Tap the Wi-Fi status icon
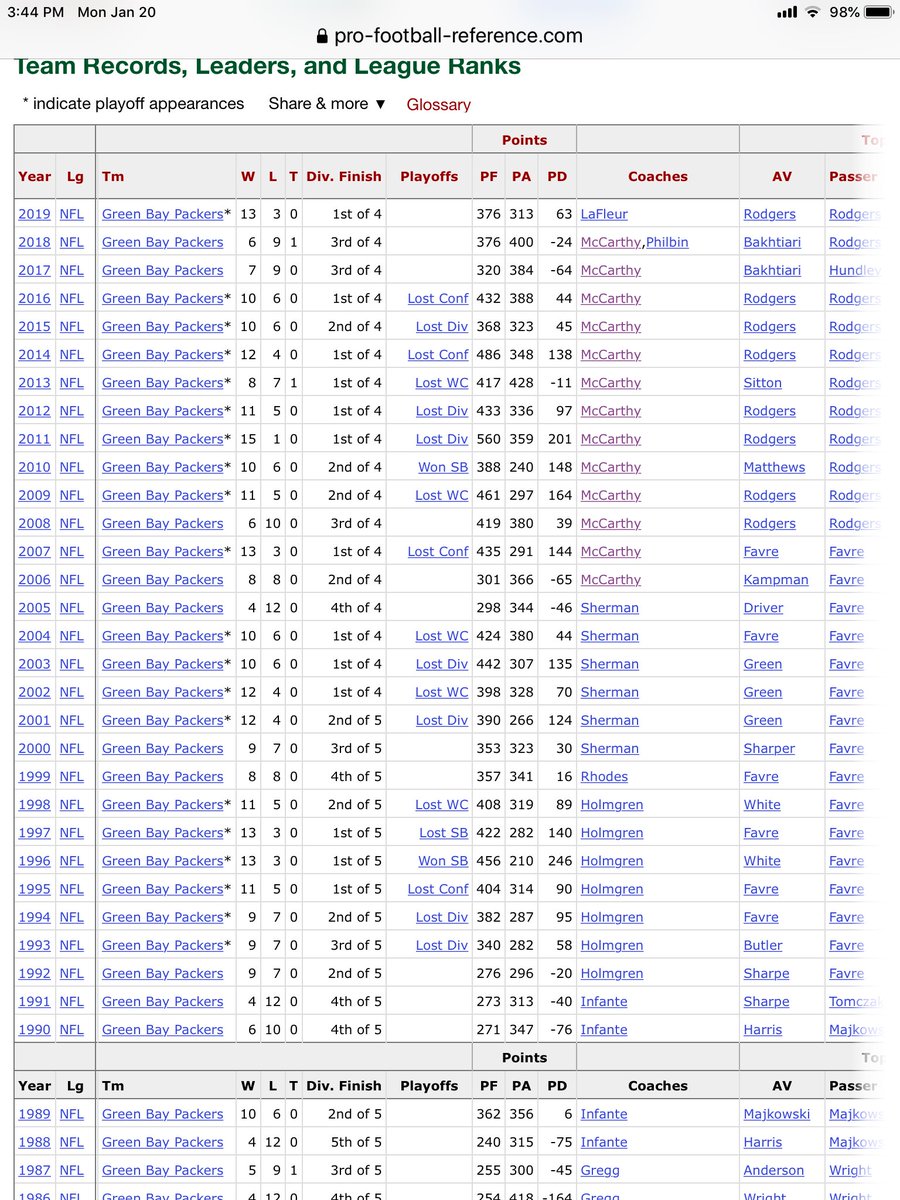900x1200 pixels. (x=812, y=12)
